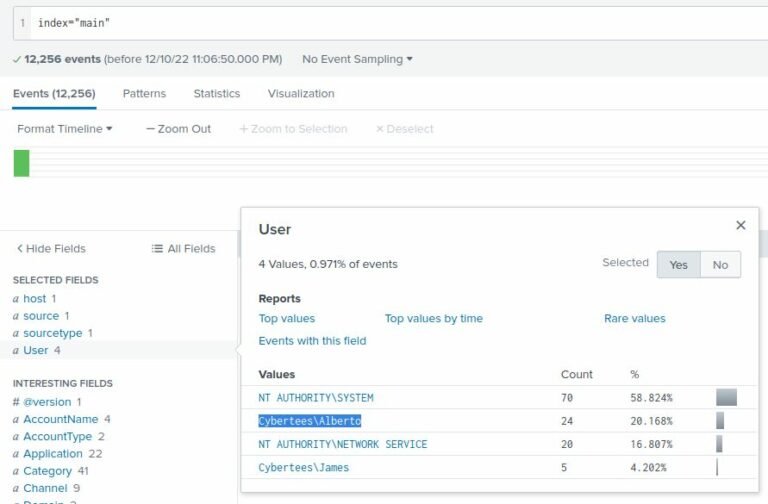Click the green timeline bar

(x=21, y=162)
